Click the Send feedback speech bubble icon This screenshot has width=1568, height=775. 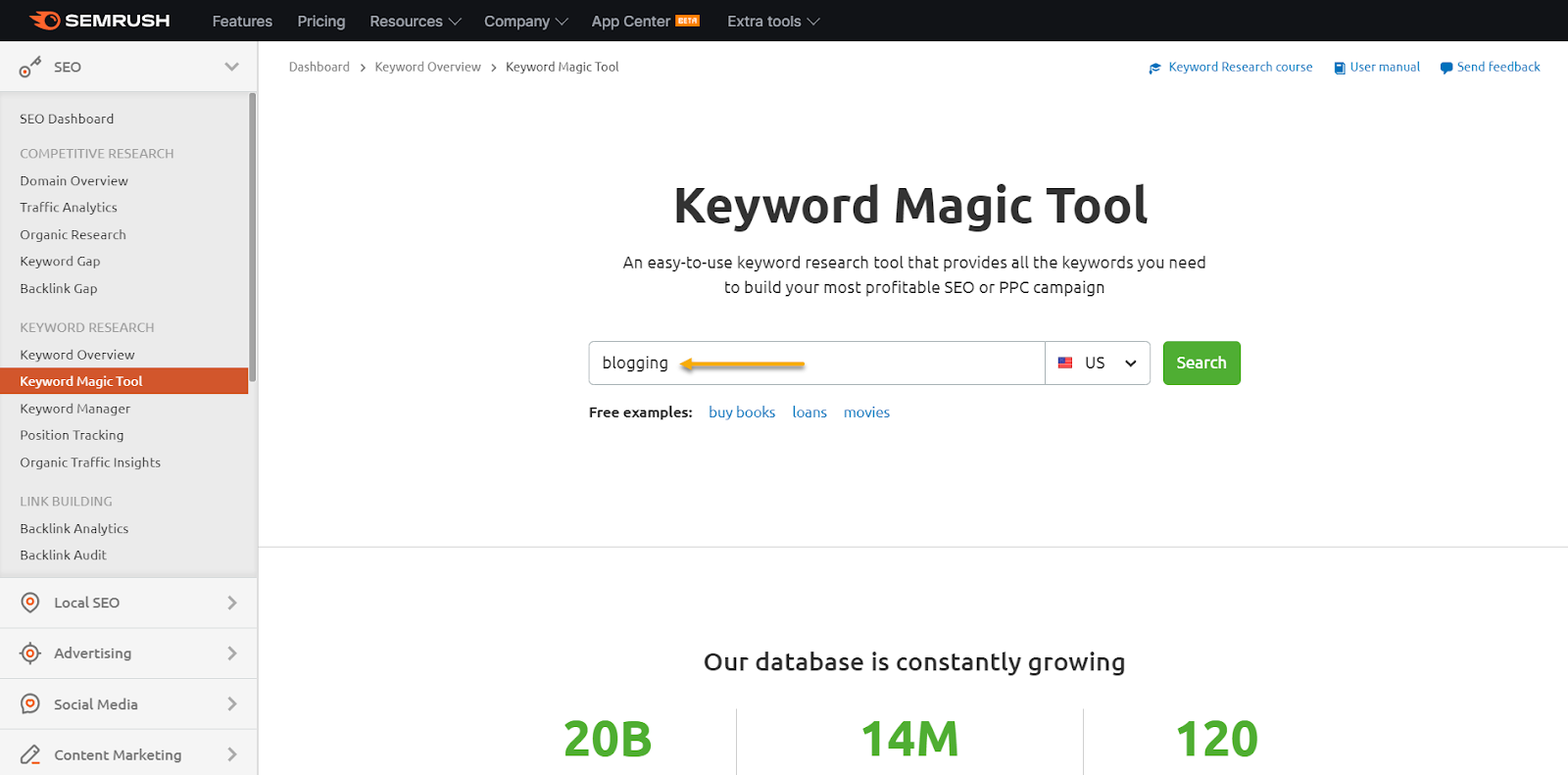[x=1446, y=68]
